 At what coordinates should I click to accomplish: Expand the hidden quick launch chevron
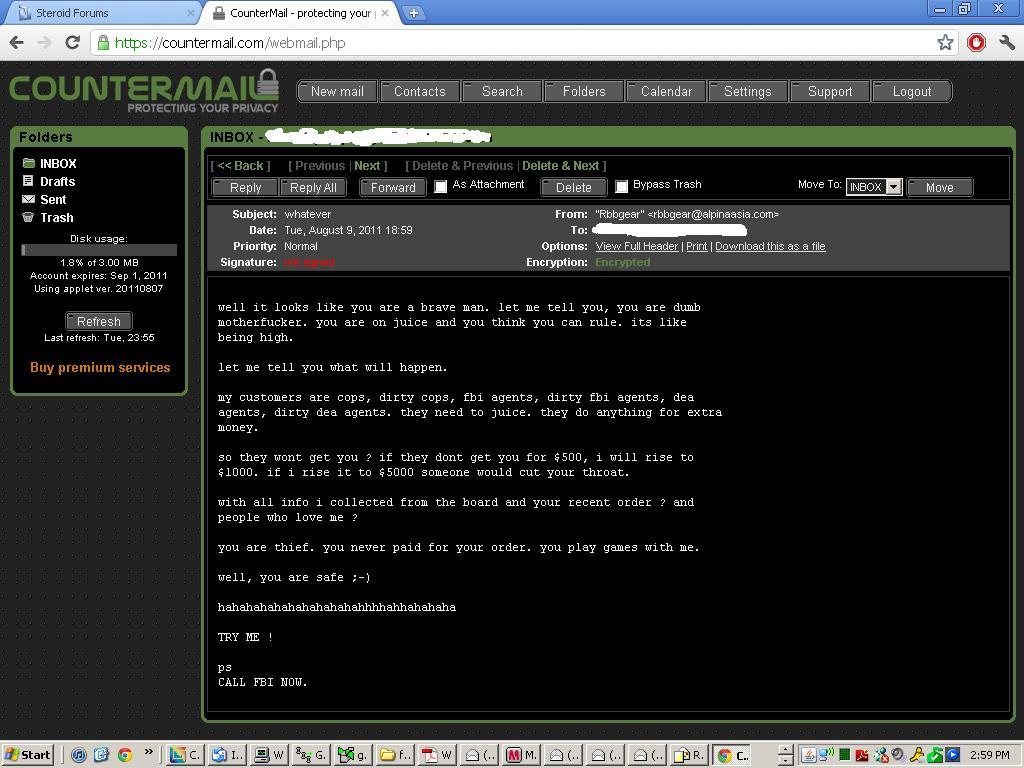(x=149, y=753)
